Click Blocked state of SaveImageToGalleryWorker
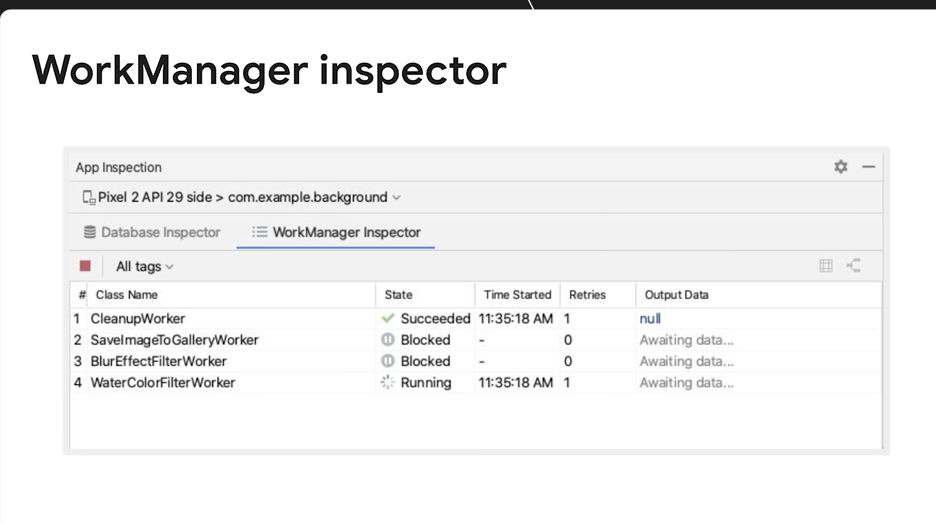 point(425,340)
